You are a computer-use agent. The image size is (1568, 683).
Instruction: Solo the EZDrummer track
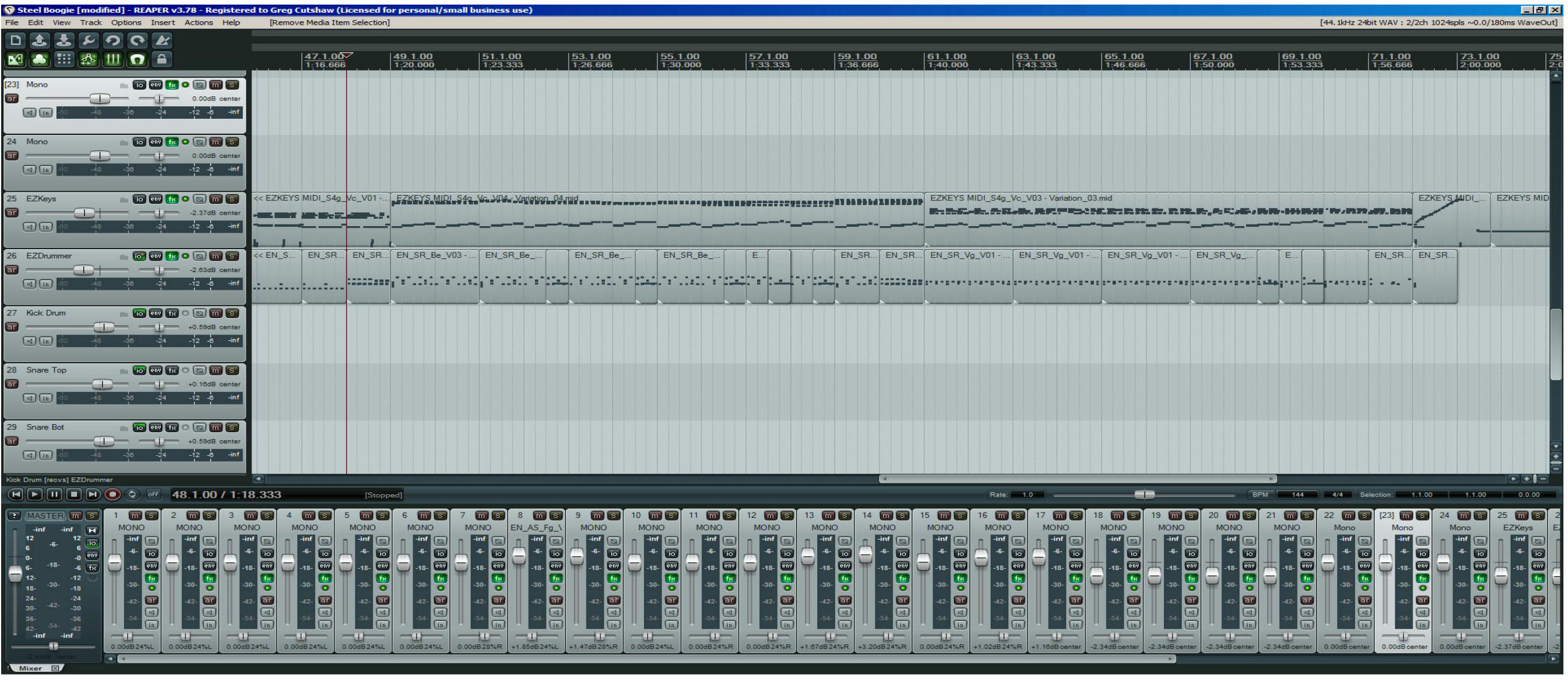(x=232, y=255)
